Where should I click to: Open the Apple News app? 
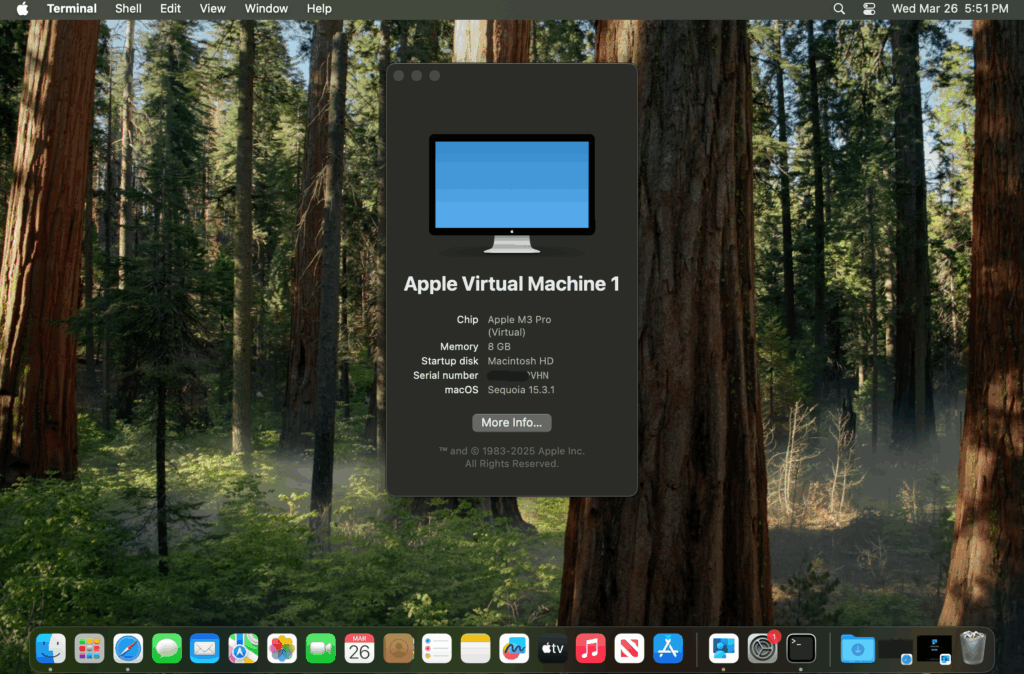click(x=629, y=648)
